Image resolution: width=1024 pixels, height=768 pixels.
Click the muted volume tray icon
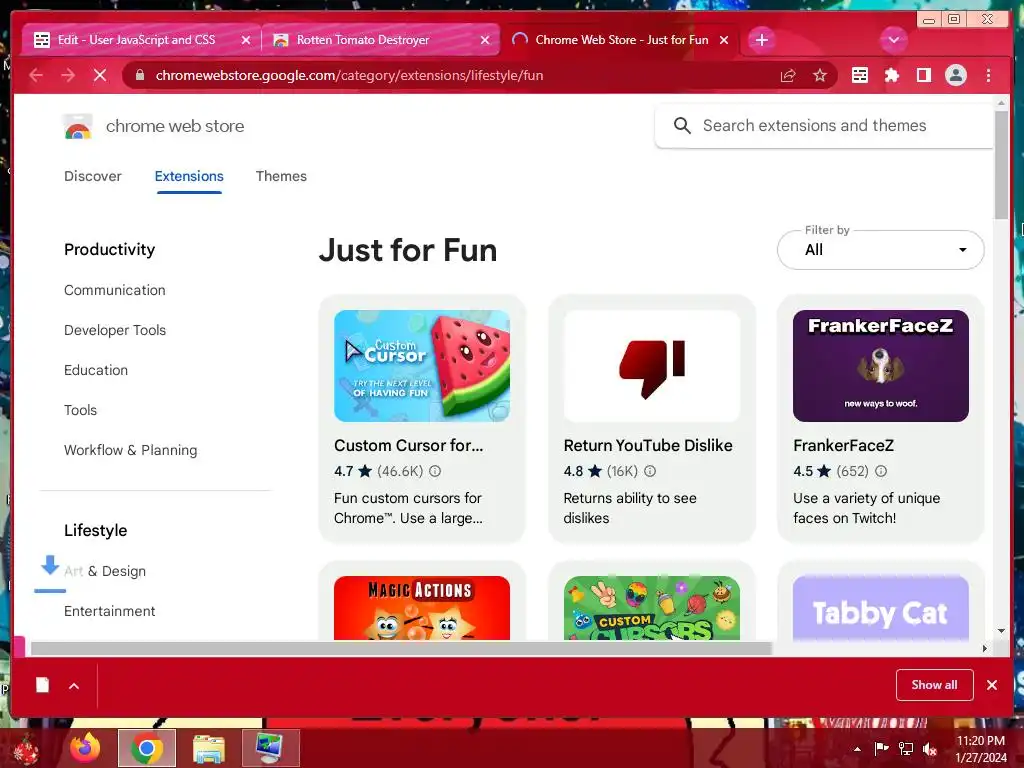[929, 749]
